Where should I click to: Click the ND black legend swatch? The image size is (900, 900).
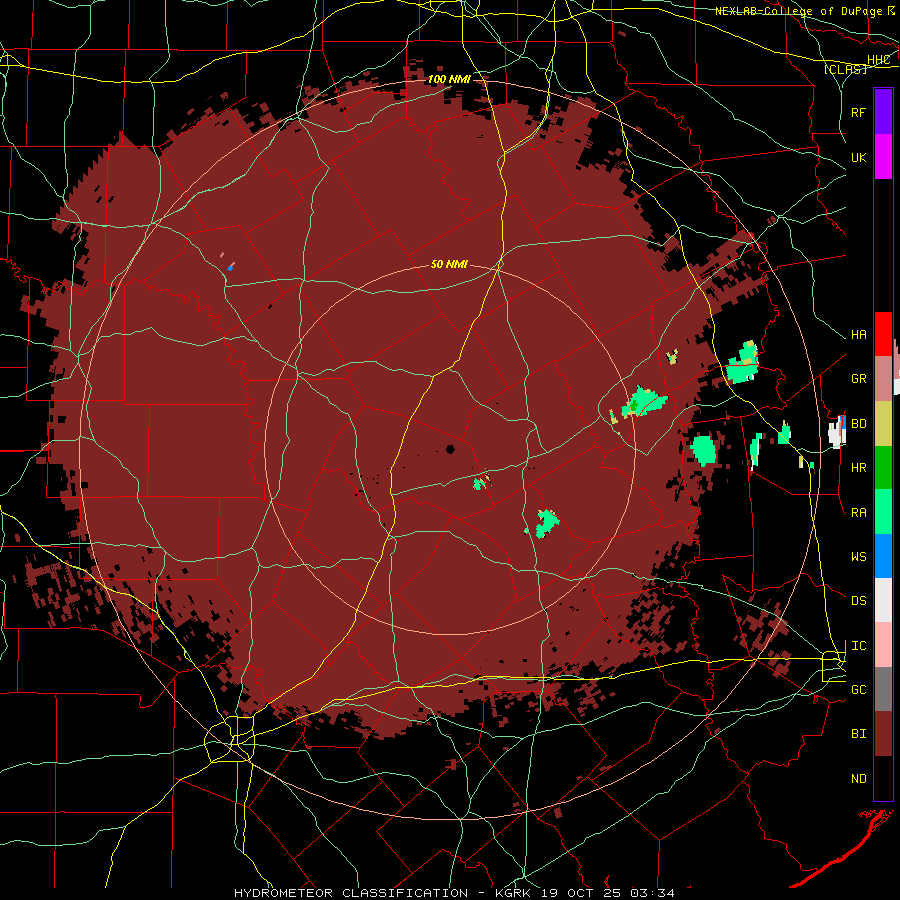coord(883,778)
